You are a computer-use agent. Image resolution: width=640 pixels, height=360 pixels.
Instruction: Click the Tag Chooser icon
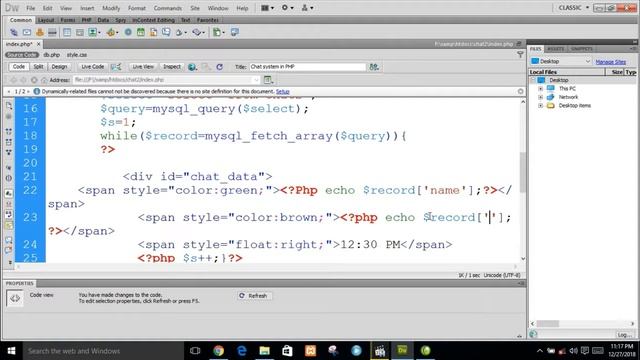click(235, 32)
